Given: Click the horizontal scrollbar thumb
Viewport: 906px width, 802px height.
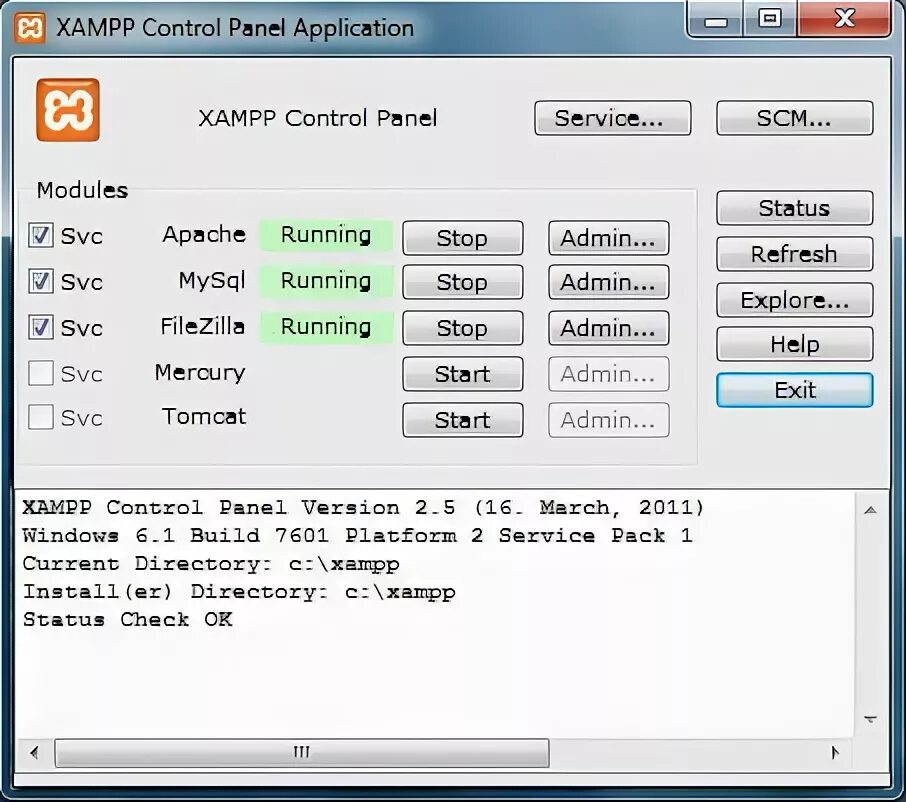Looking at the screenshot, I should pyautogui.click(x=302, y=752).
